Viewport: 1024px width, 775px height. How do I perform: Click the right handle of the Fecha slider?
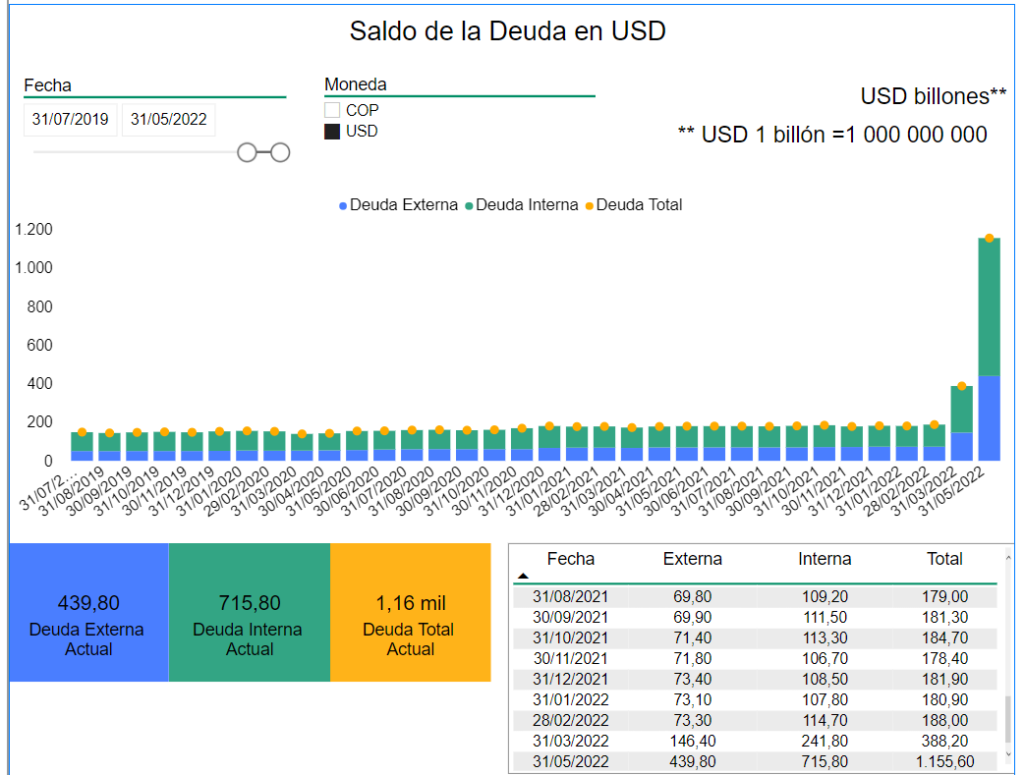tap(280, 152)
